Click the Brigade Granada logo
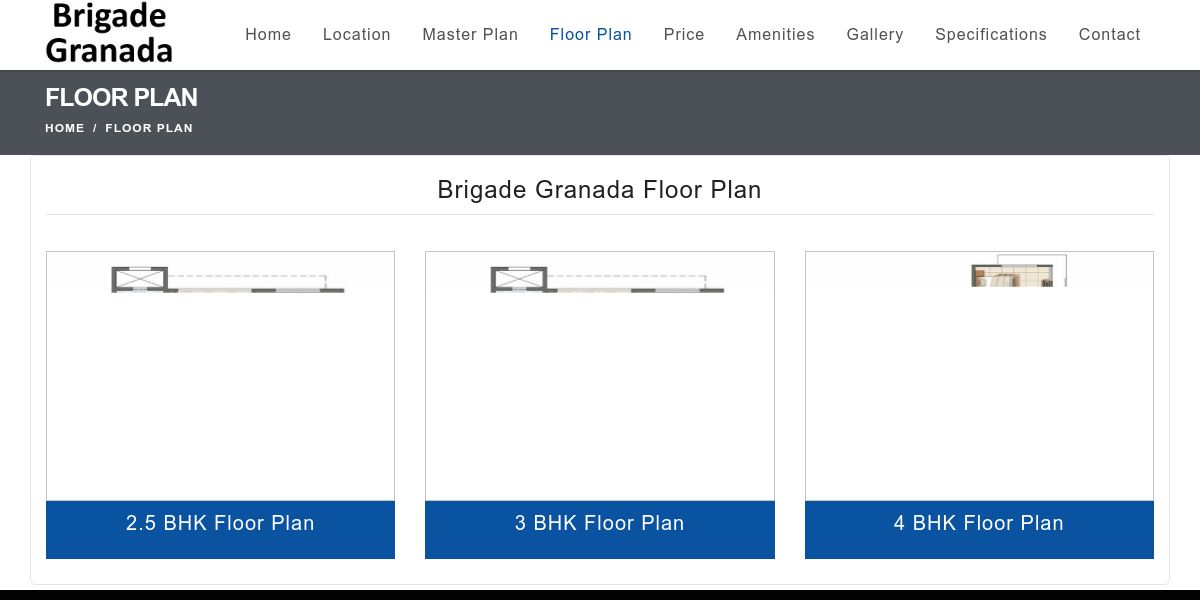This screenshot has width=1200, height=600. pos(109,33)
